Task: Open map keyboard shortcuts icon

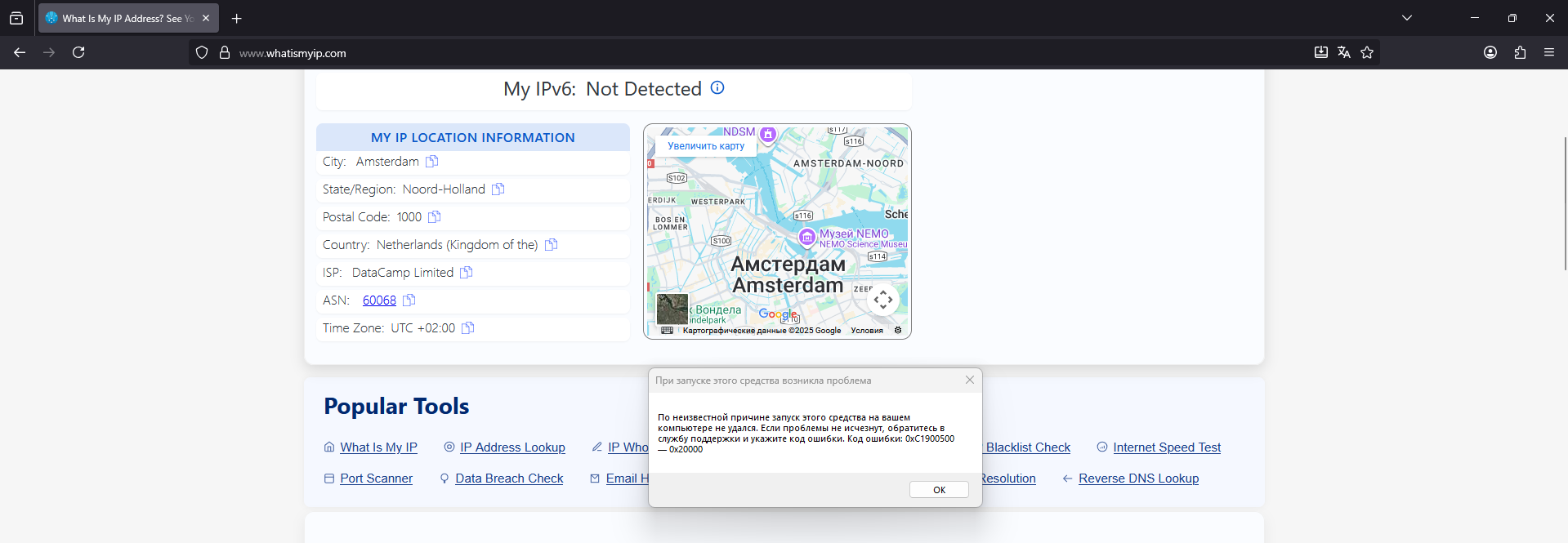Action: point(667,331)
